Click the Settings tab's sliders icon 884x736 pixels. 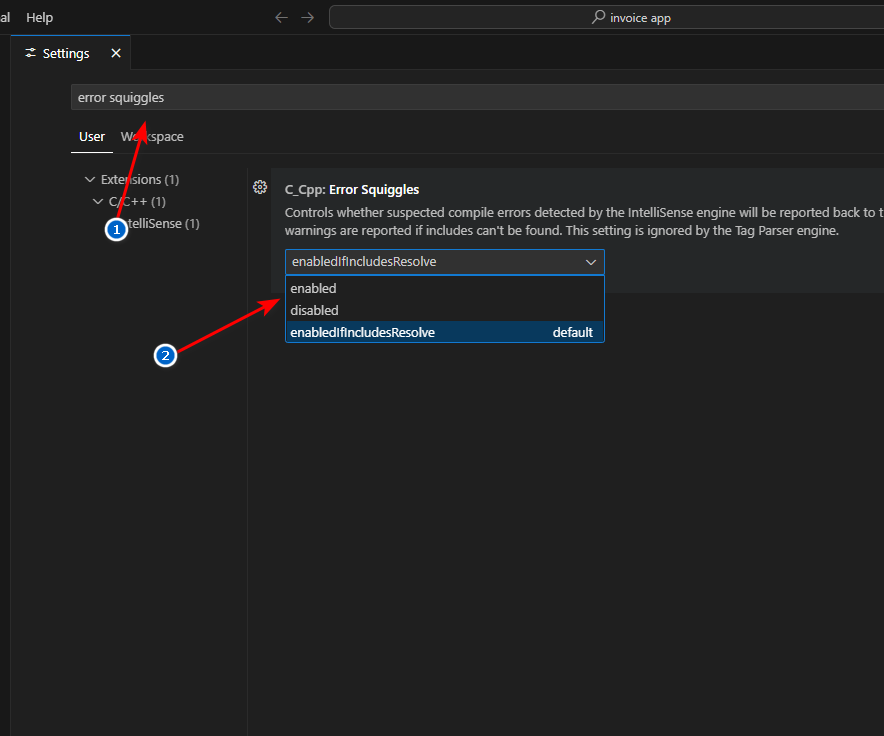click(x=31, y=53)
